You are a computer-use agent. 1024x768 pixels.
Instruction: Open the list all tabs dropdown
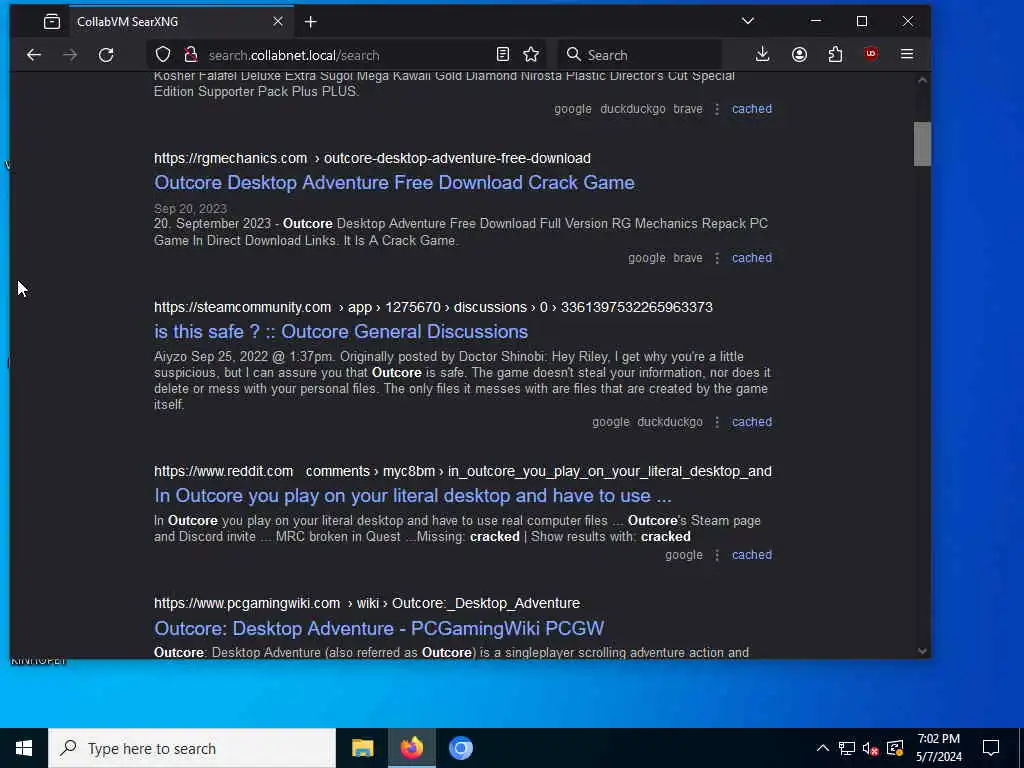[x=748, y=21]
